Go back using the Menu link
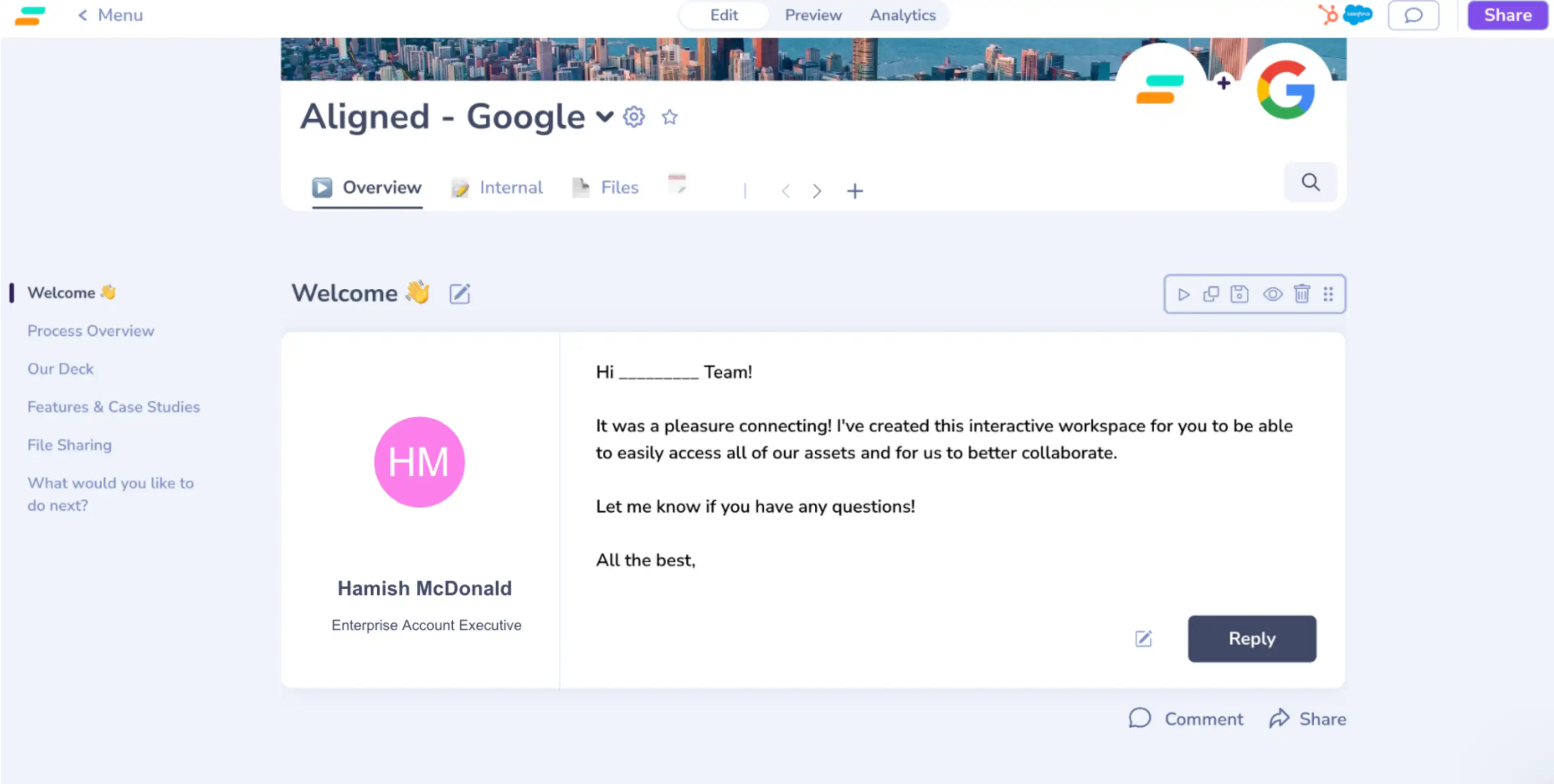 pos(111,15)
